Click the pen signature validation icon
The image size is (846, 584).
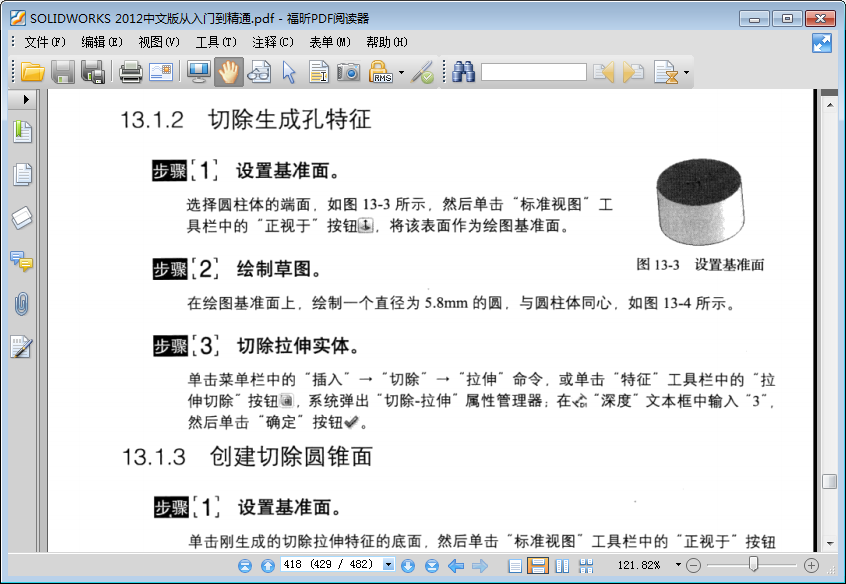422,72
